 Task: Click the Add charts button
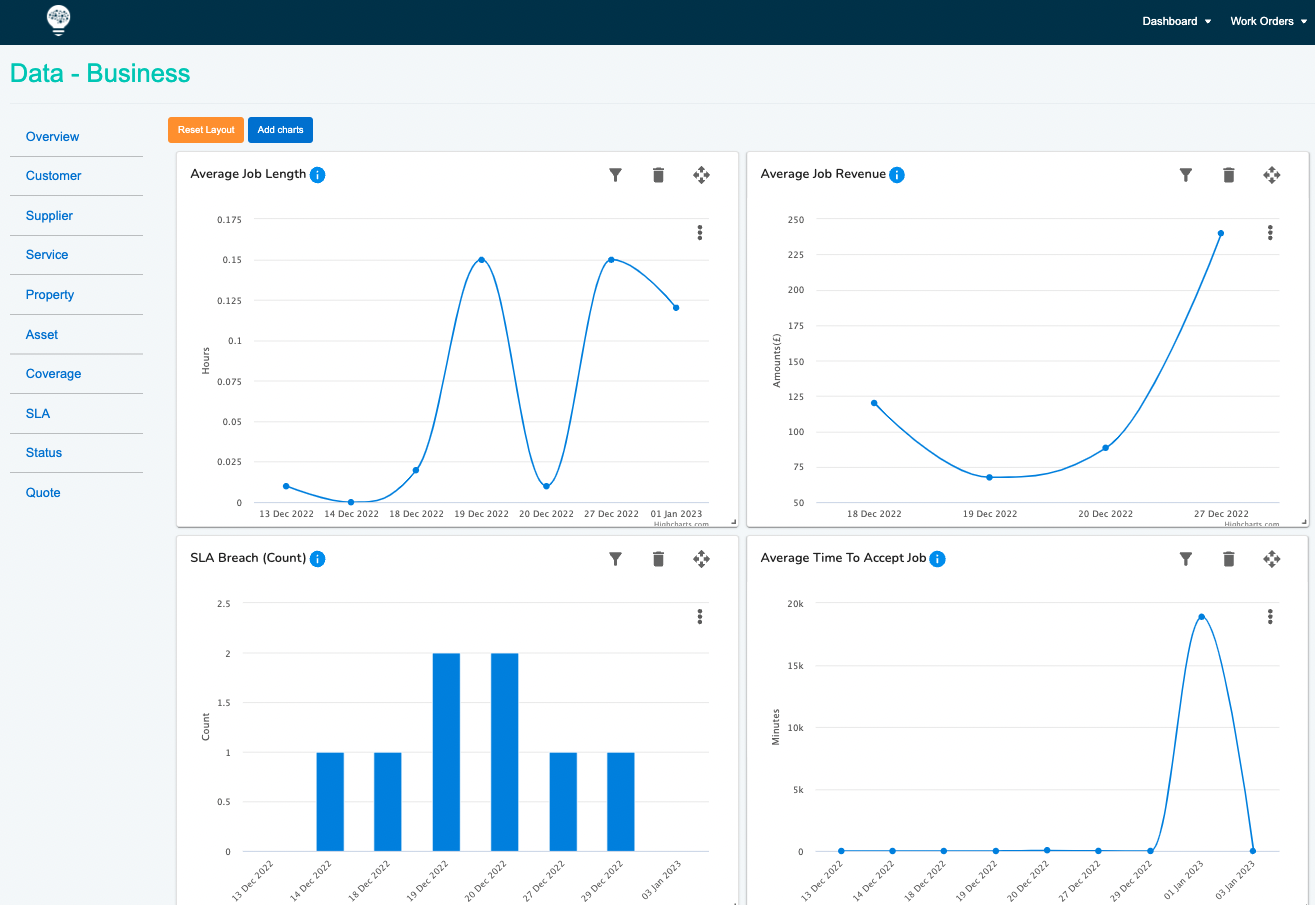coord(280,129)
